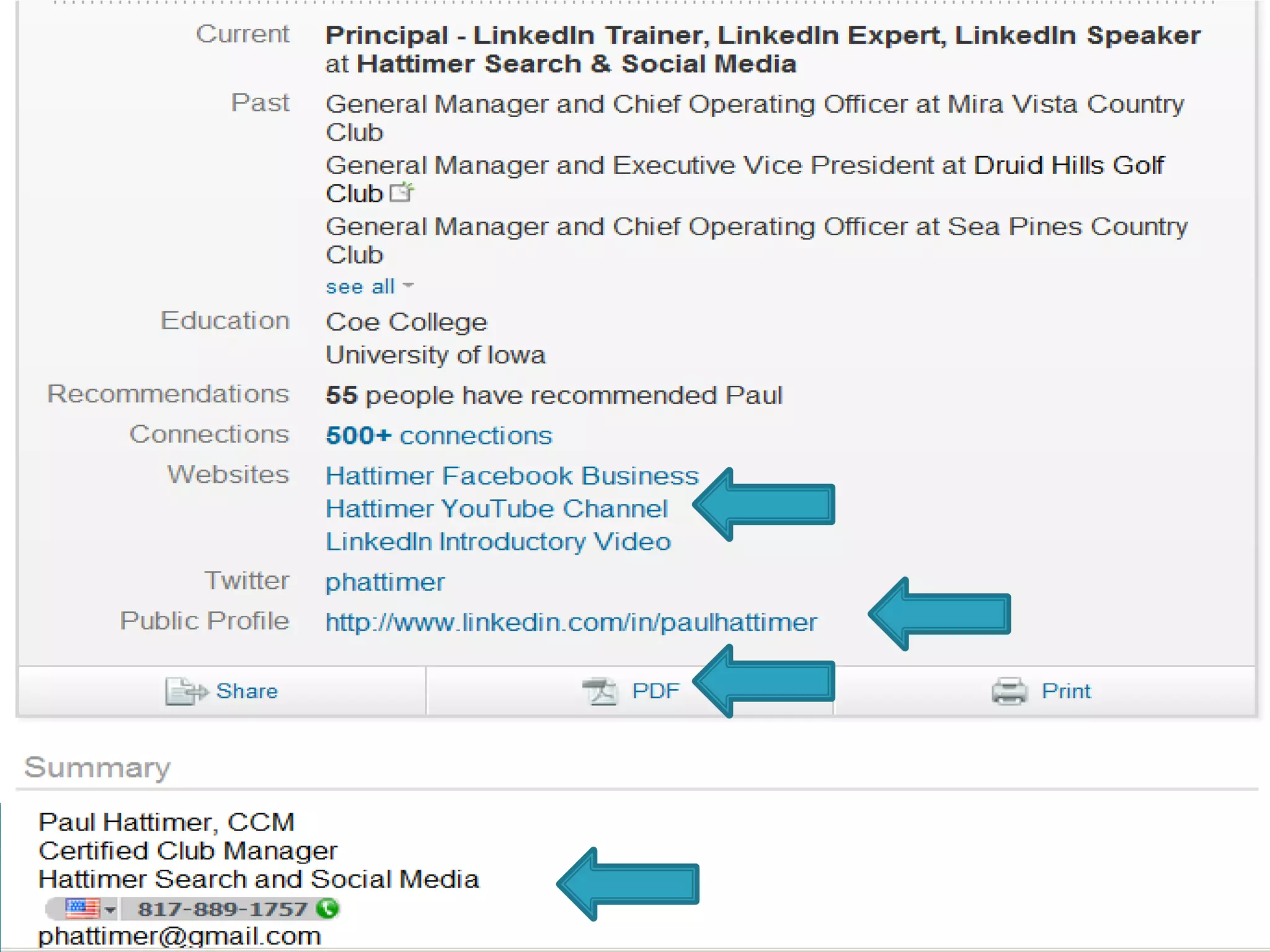Open the Hattimer Facebook Business link
Viewport: 1270px width, 952px height.
[512, 476]
